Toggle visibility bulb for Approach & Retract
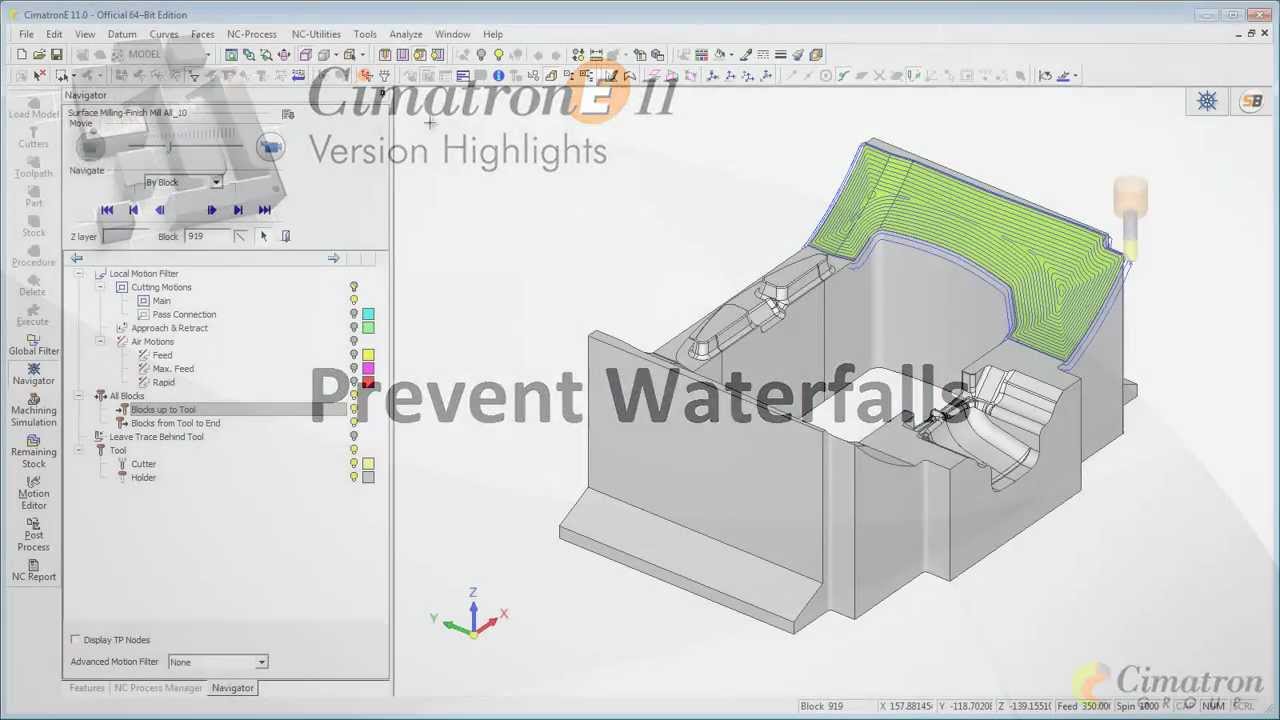 (353, 328)
